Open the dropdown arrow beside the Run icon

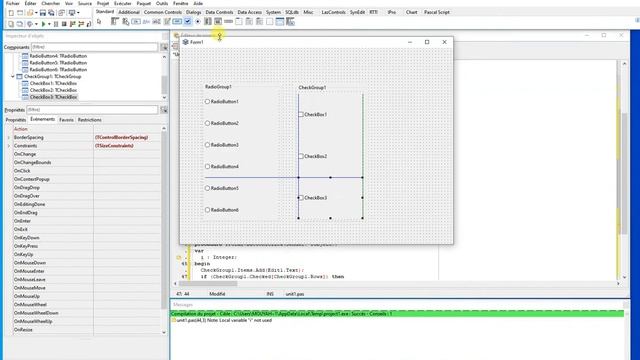point(49,24)
